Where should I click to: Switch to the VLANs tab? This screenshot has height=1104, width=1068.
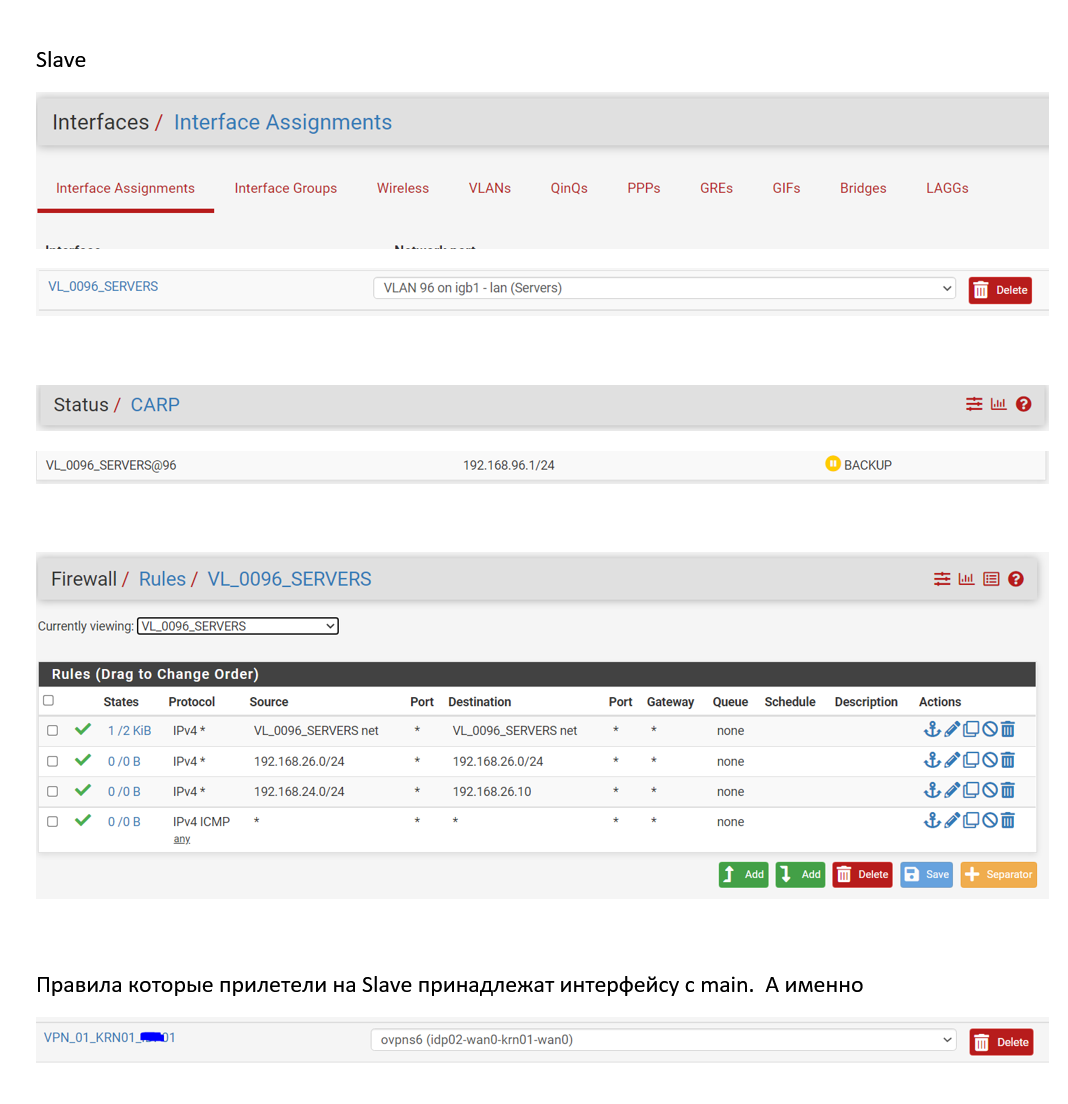[489, 188]
